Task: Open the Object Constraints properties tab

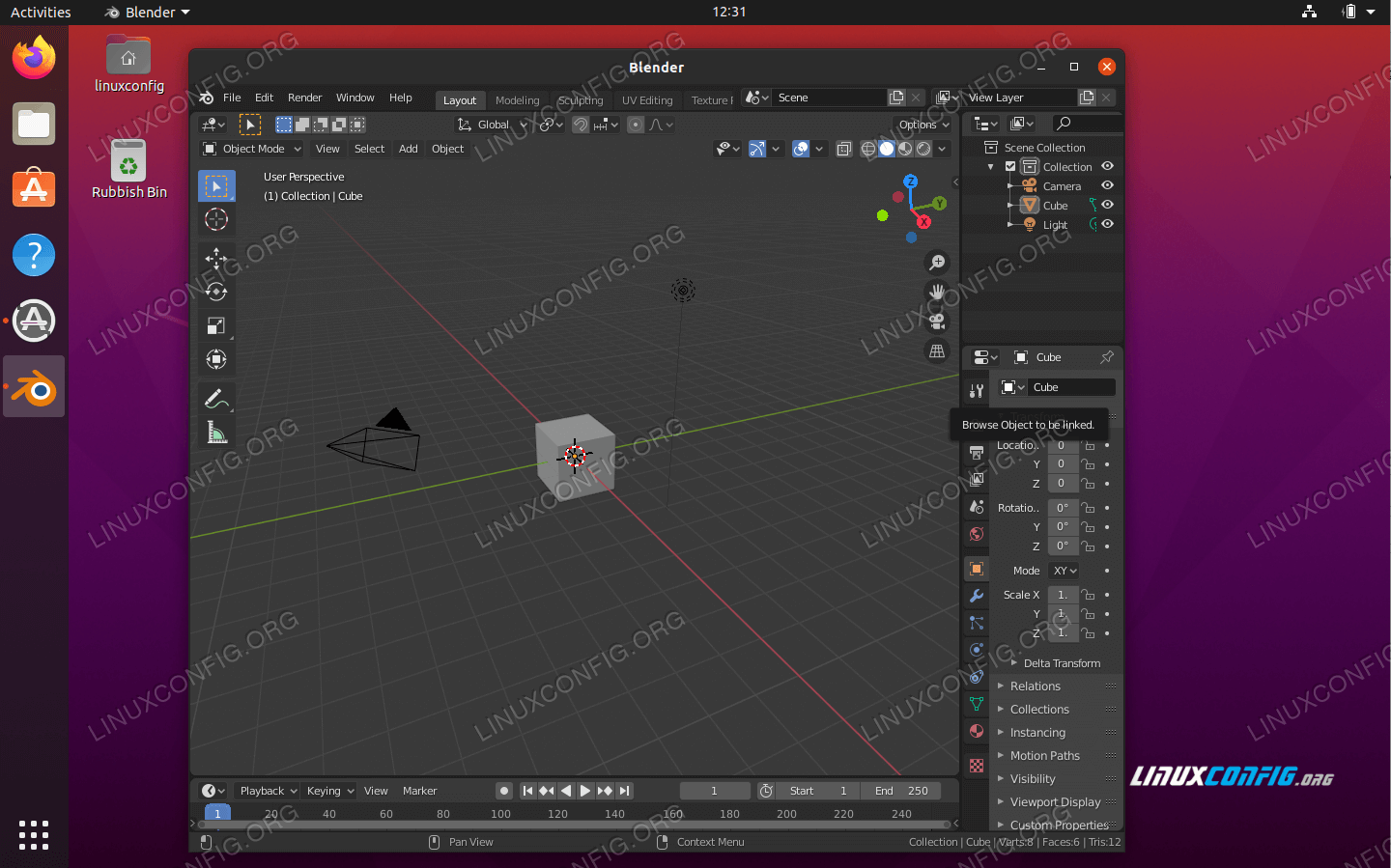Action: pos(977,677)
